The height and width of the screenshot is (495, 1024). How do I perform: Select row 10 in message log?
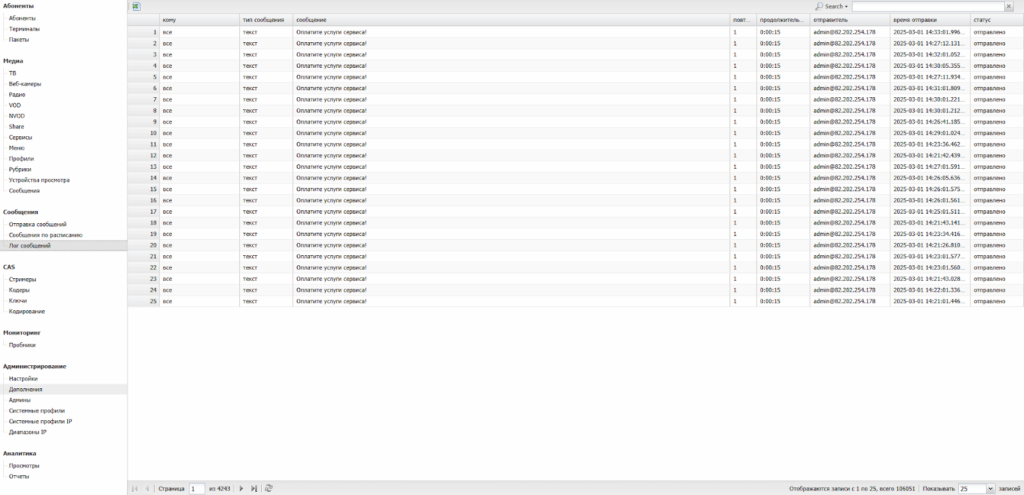pos(500,132)
